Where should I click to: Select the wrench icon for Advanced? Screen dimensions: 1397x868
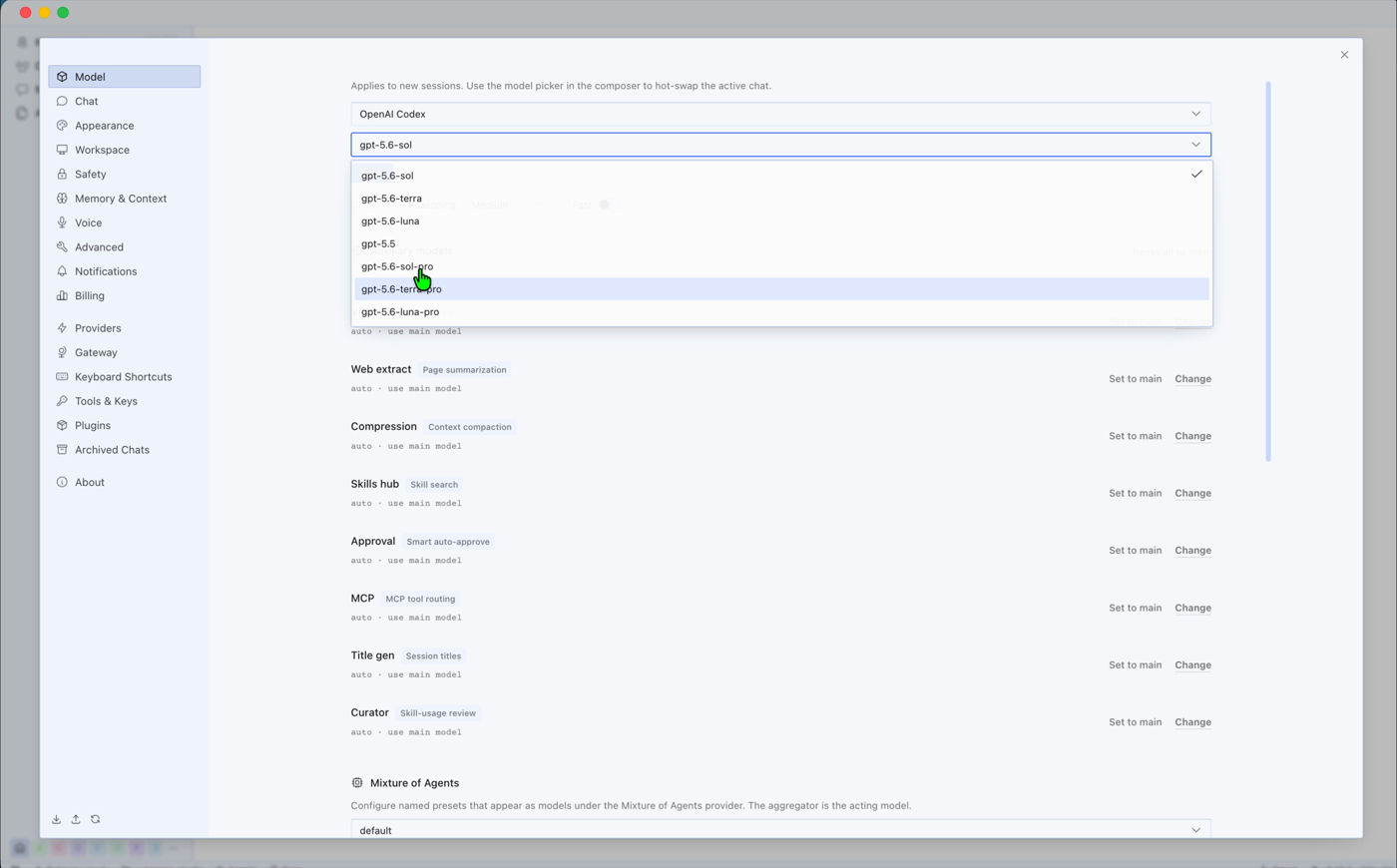(x=62, y=246)
